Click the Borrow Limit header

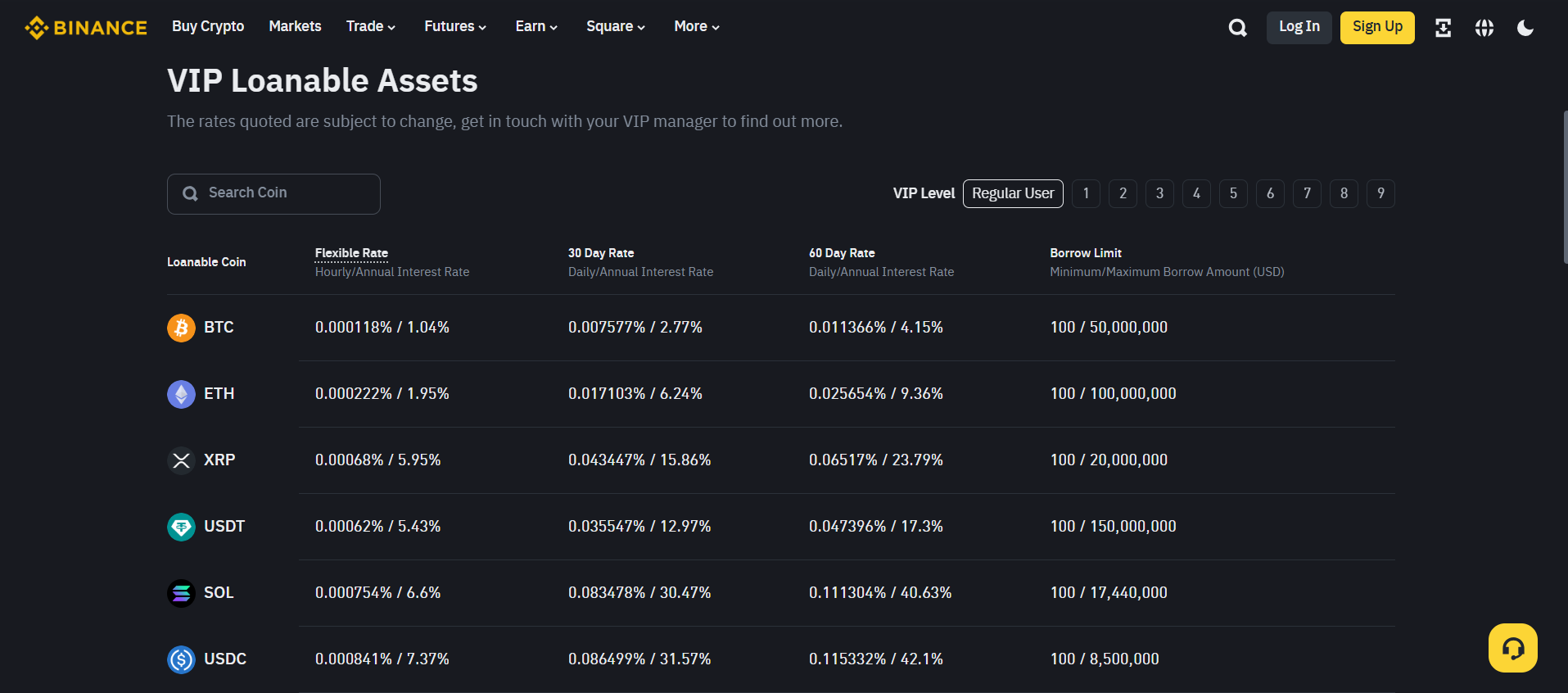click(x=1086, y=253)
